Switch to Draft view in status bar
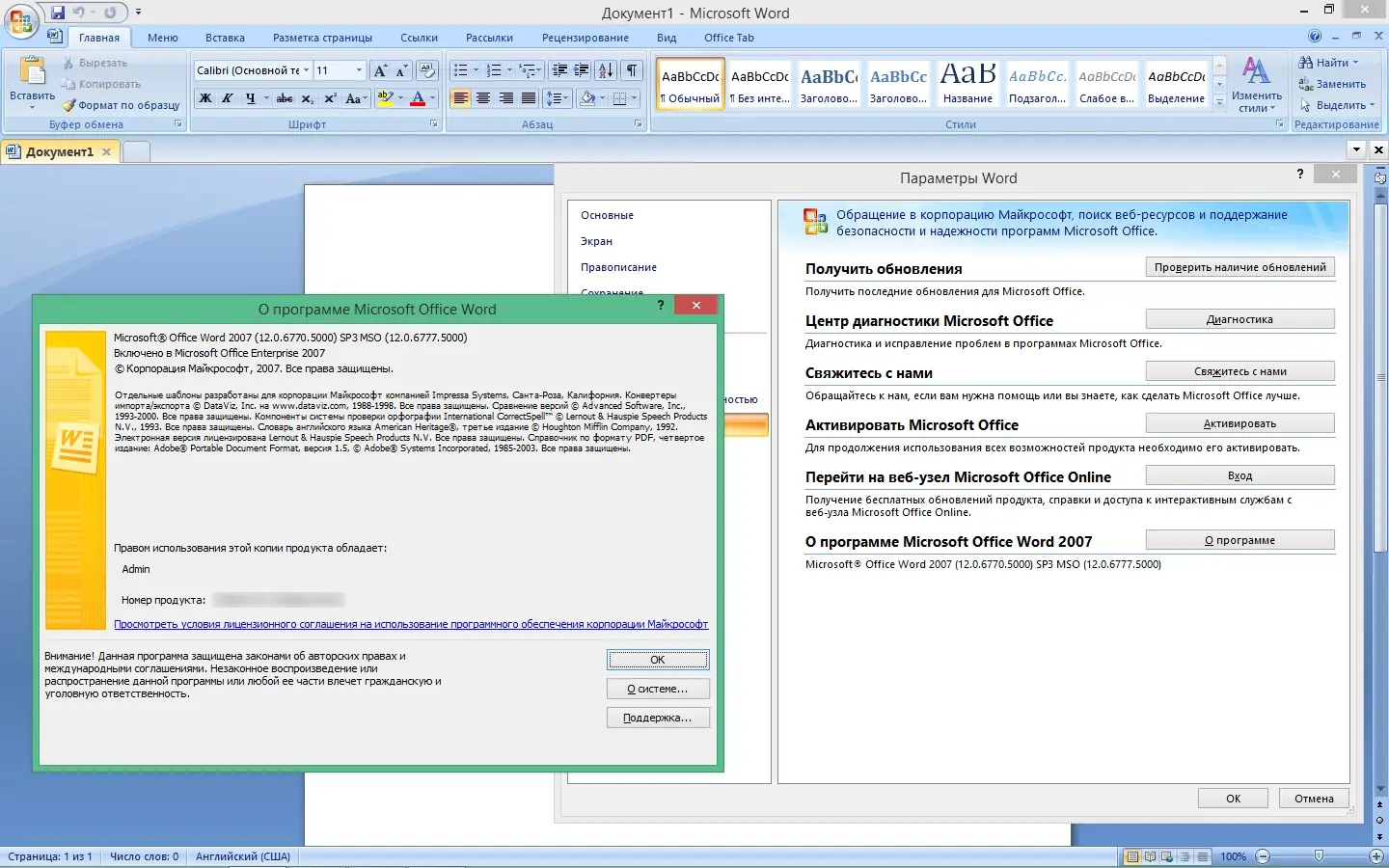The width and height of the screenshot is (1389, 868). pyautogui.click(x=1202, y=856)
